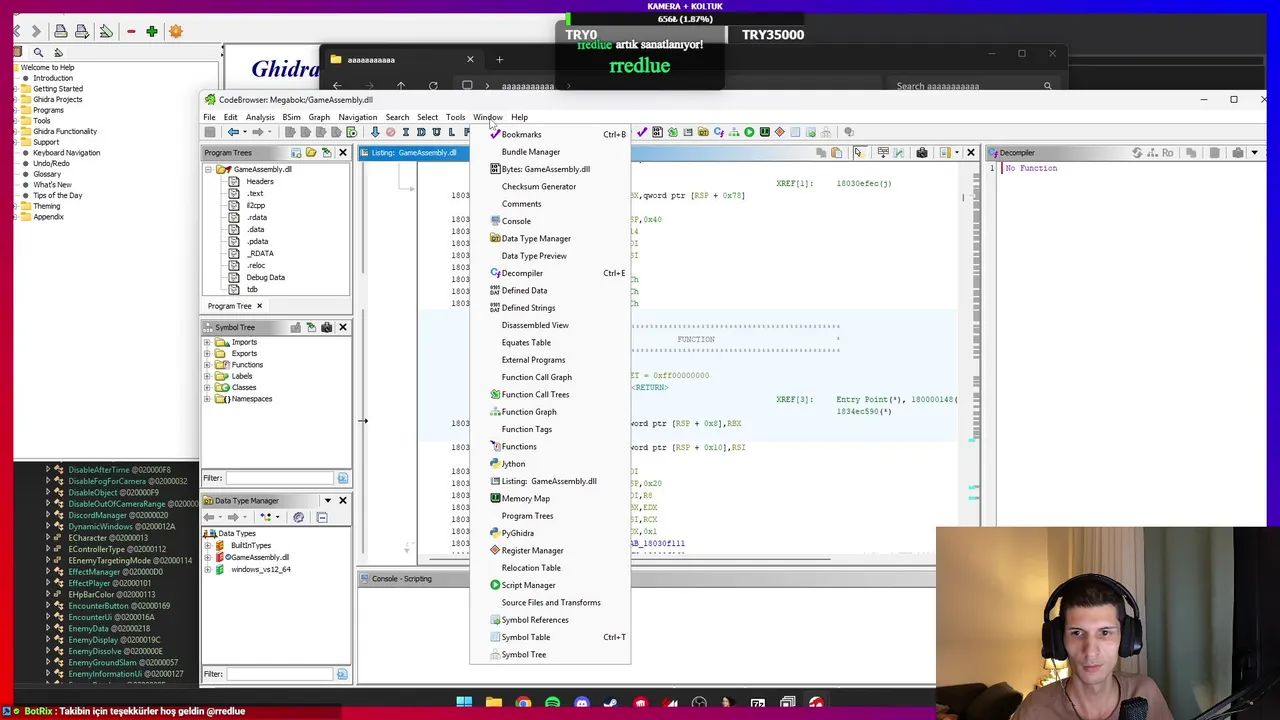The width and height of the screenshot is (1280, 720).
Task: Close the Program Tree tab
Action: coord(259,306)
